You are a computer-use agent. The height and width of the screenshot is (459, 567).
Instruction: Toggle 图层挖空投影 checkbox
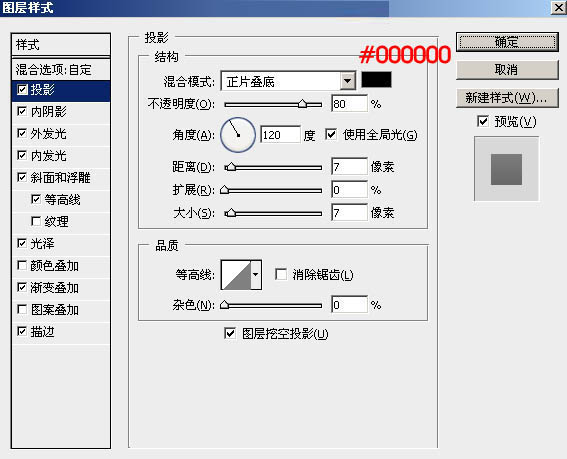230,333
